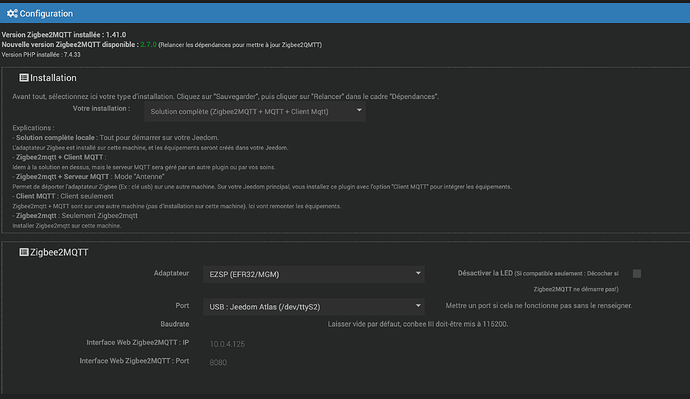
Task: Open the Port dropdown USB Jeedom Atlas
Action: pyautogui.click(x=314, y=307)
